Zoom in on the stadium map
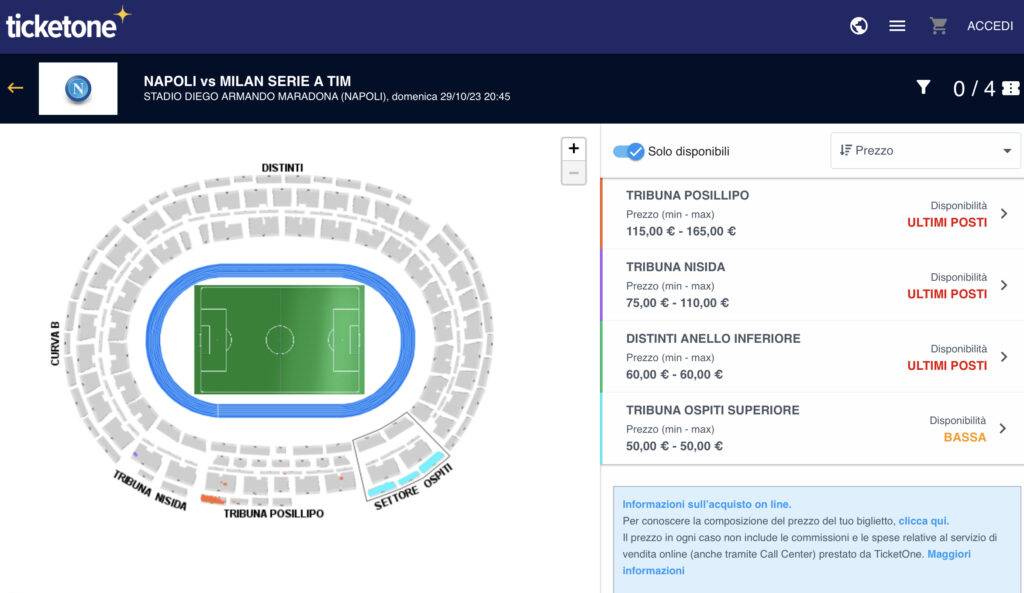1024x593 pixels. point(573,149)
